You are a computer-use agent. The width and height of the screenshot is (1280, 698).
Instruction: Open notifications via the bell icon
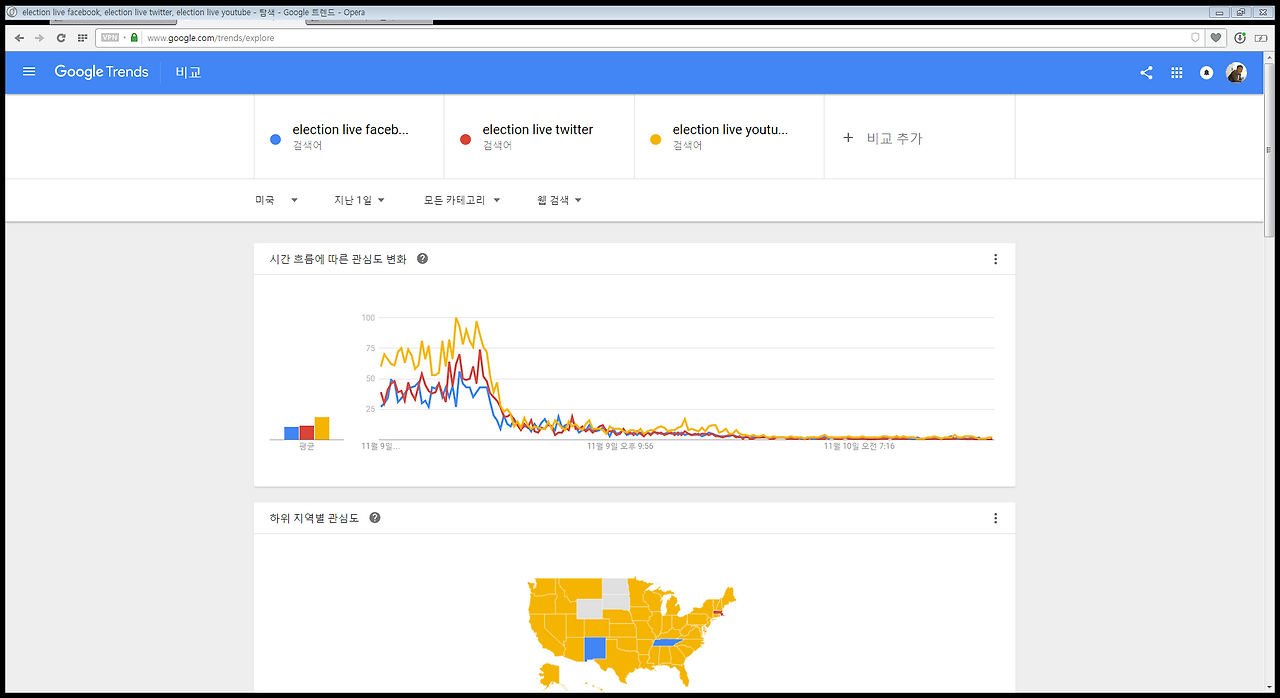1206,71
